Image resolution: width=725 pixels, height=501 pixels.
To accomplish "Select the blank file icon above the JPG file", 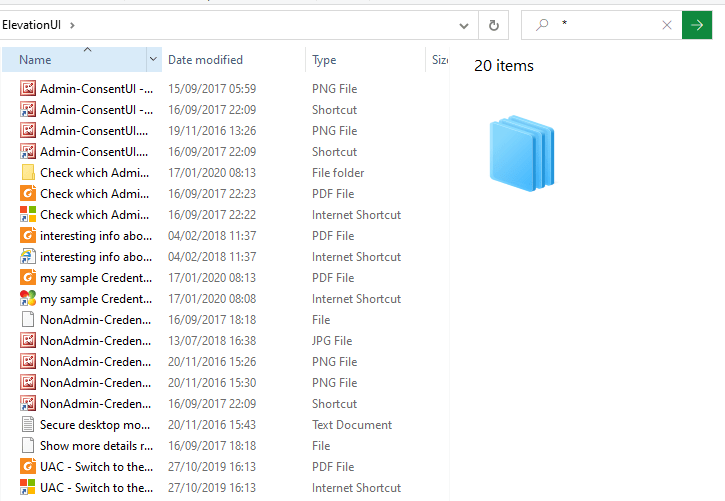I will [x=28, y=320].
